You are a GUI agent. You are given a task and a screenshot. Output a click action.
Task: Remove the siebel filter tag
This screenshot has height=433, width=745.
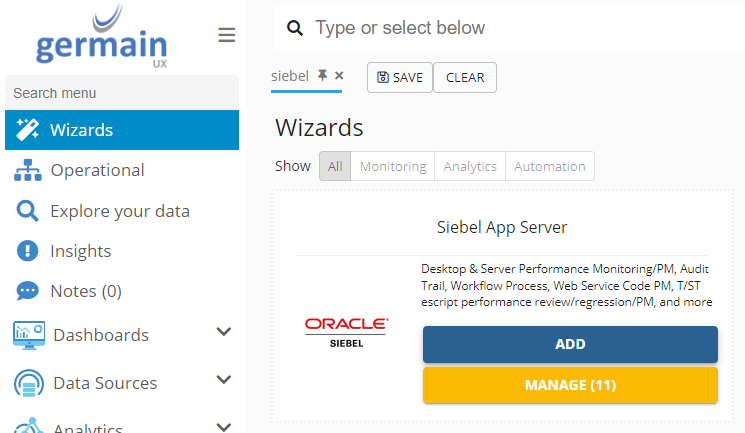click(339, 75)
